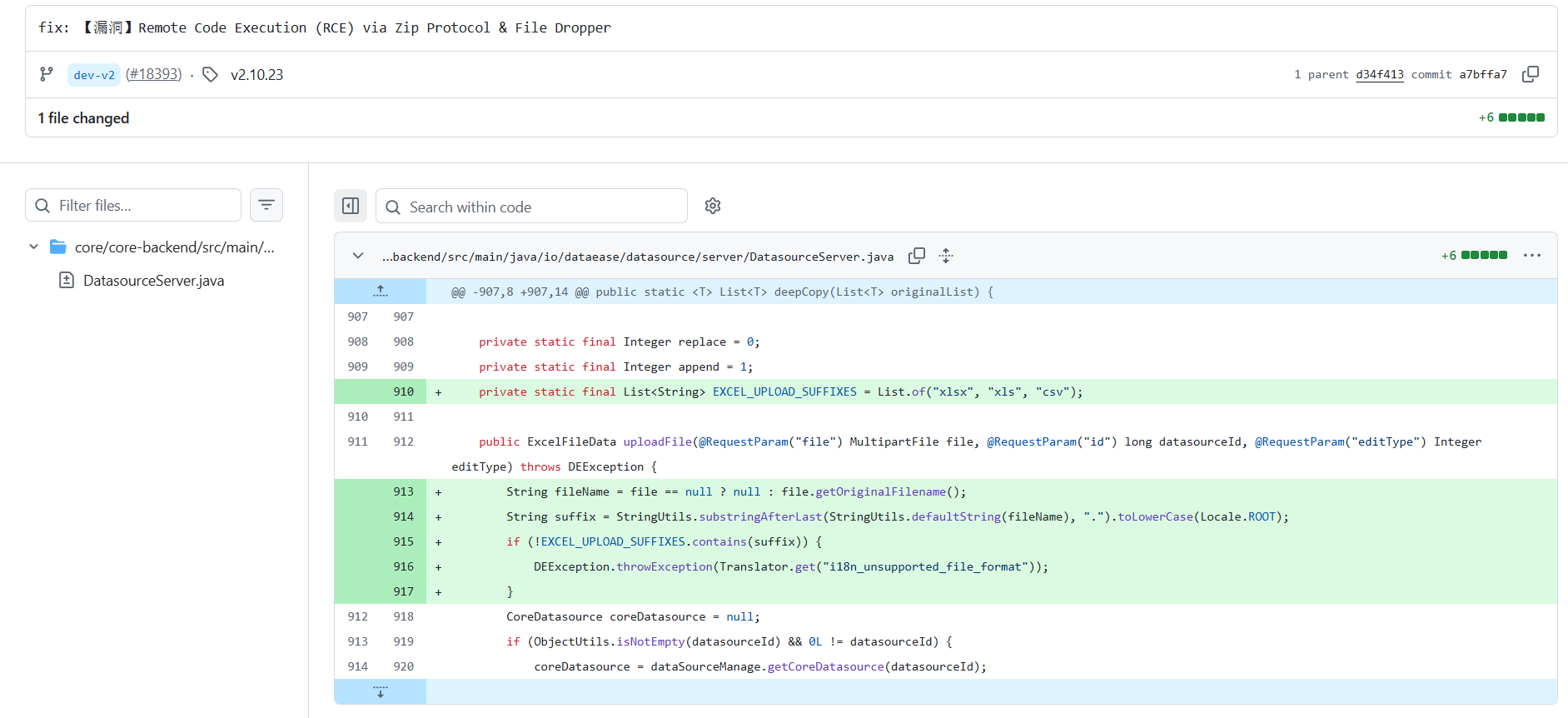Open the filter options for changed files
The width and height of the screenshot is (1568, 718).
click(266, 205)
